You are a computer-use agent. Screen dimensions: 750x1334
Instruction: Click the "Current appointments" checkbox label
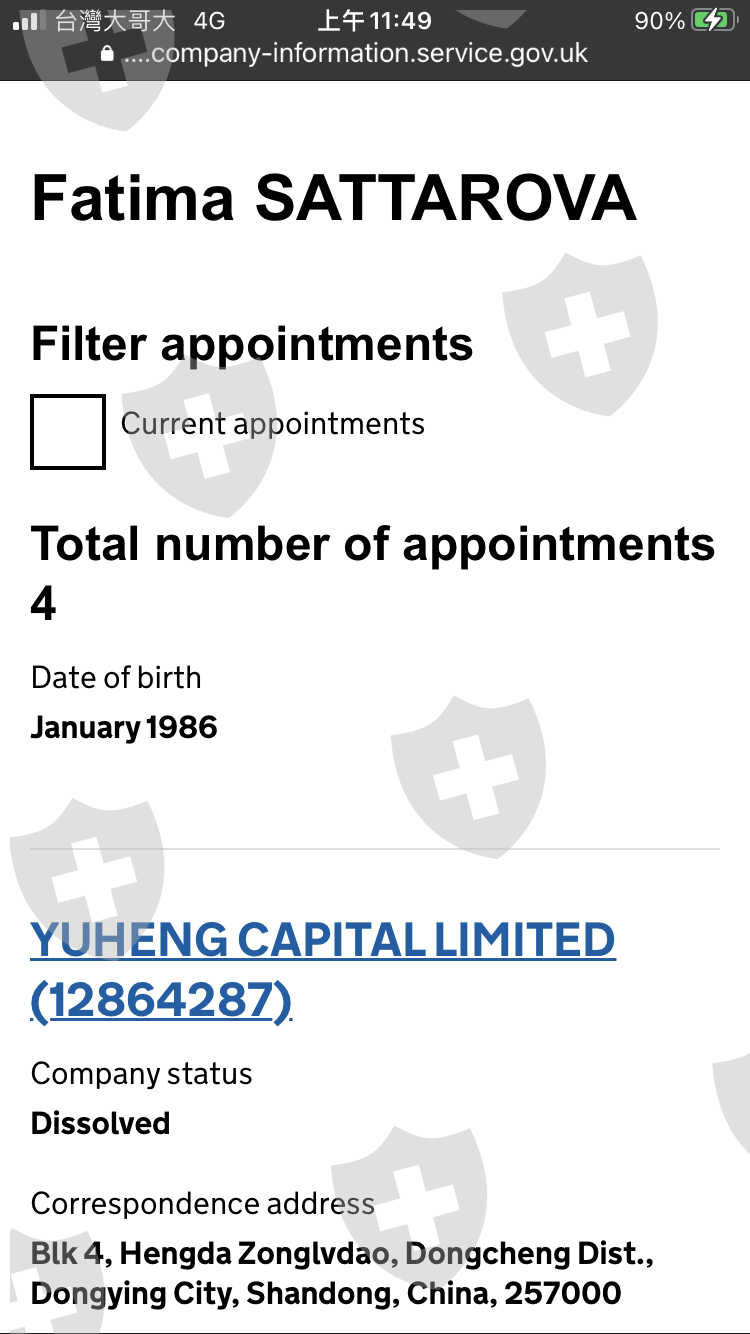pyautogui.click(x=272, y=424)
